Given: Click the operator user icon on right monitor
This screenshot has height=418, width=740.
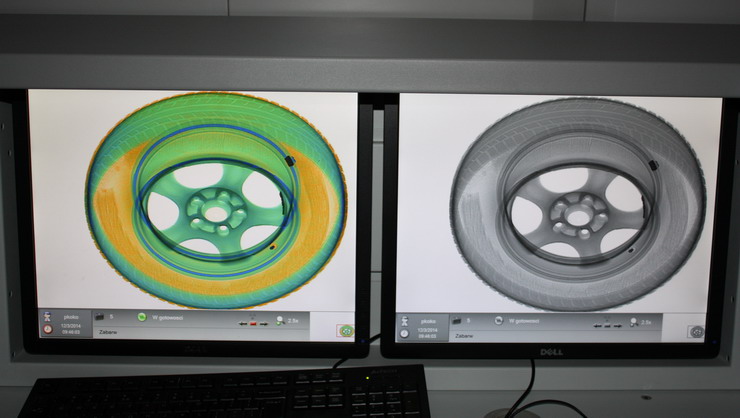Looking at the screenshot, I should tap(405, 320).
